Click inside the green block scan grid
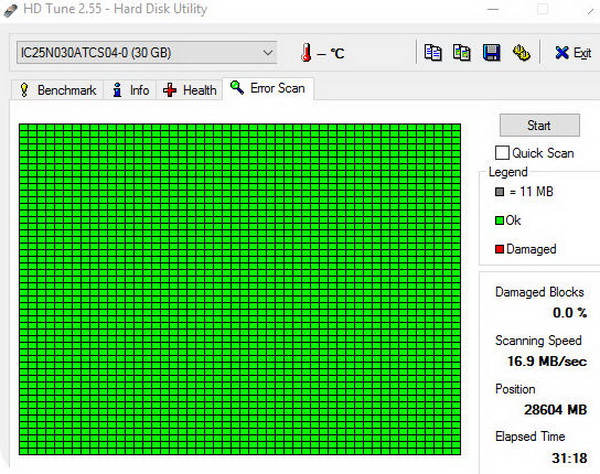The height and width of the screenshot is (474, 600). coord(240,290)
